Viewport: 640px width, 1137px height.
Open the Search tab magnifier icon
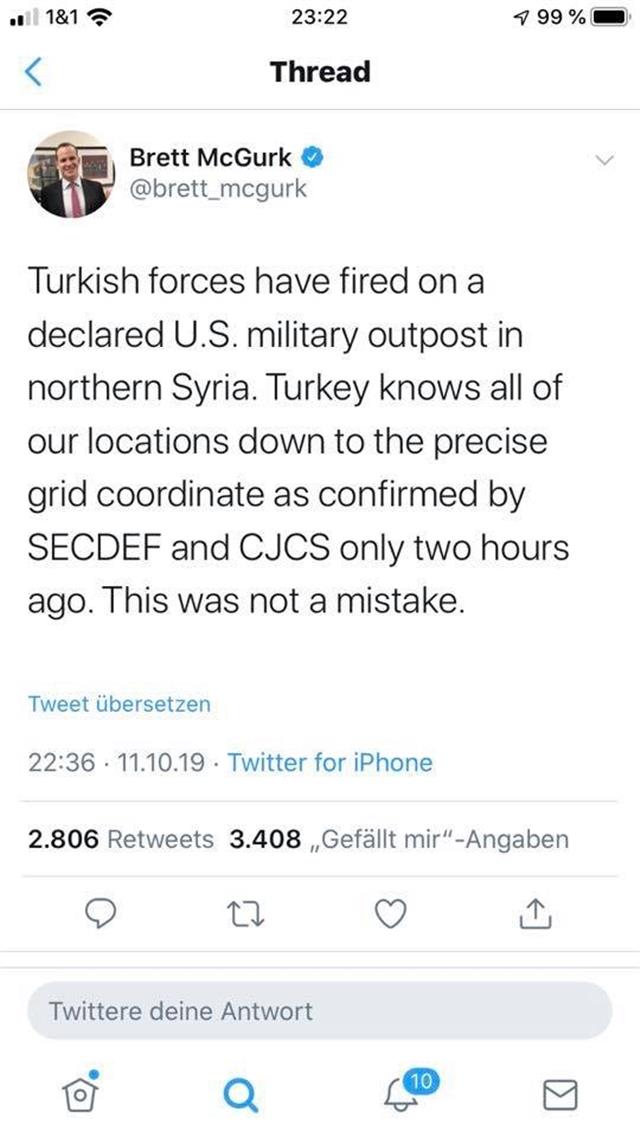coord(238,1095)
